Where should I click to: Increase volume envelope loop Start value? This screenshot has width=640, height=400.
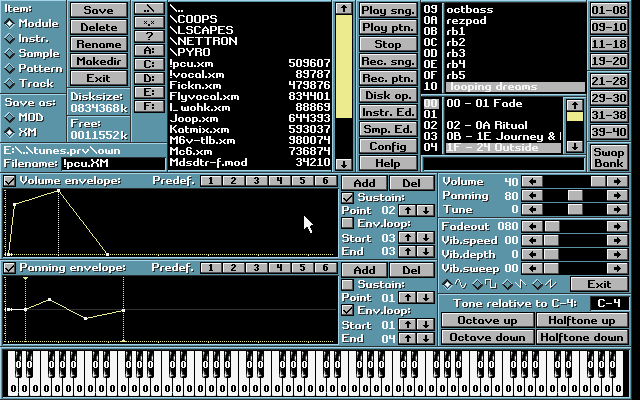coord(407,238)
